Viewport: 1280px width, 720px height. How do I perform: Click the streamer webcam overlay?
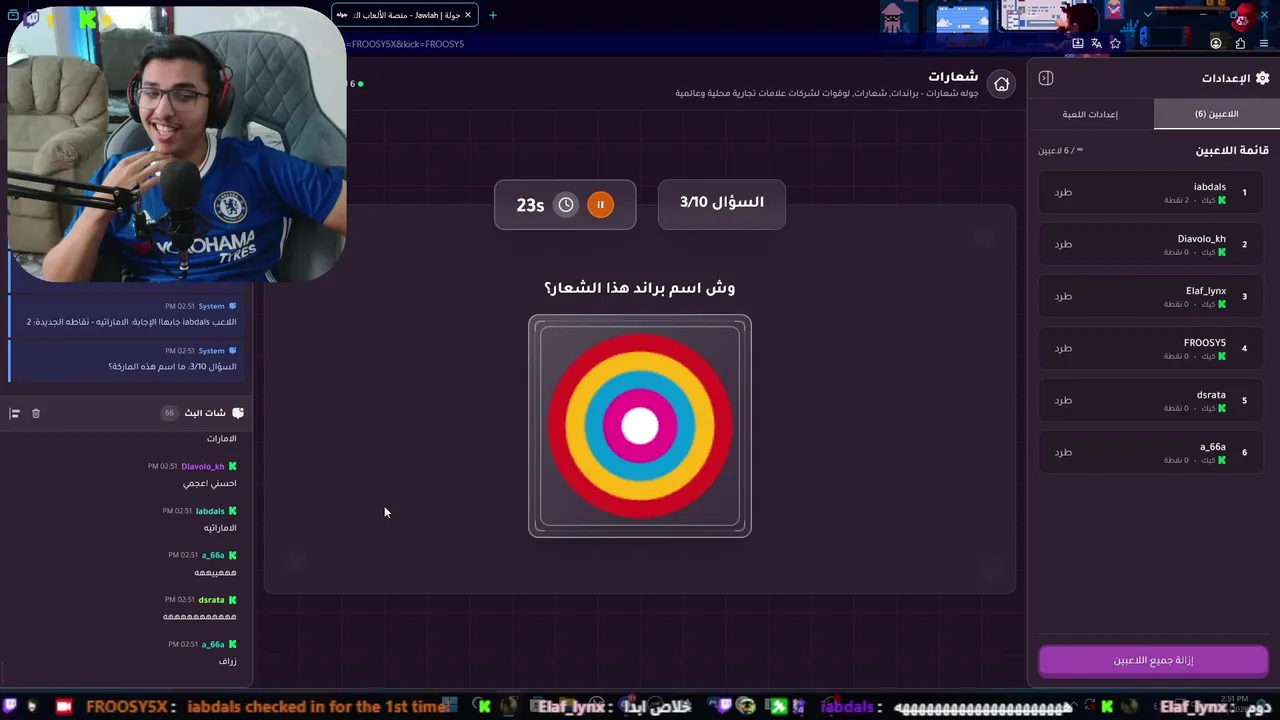coord(177,143)
